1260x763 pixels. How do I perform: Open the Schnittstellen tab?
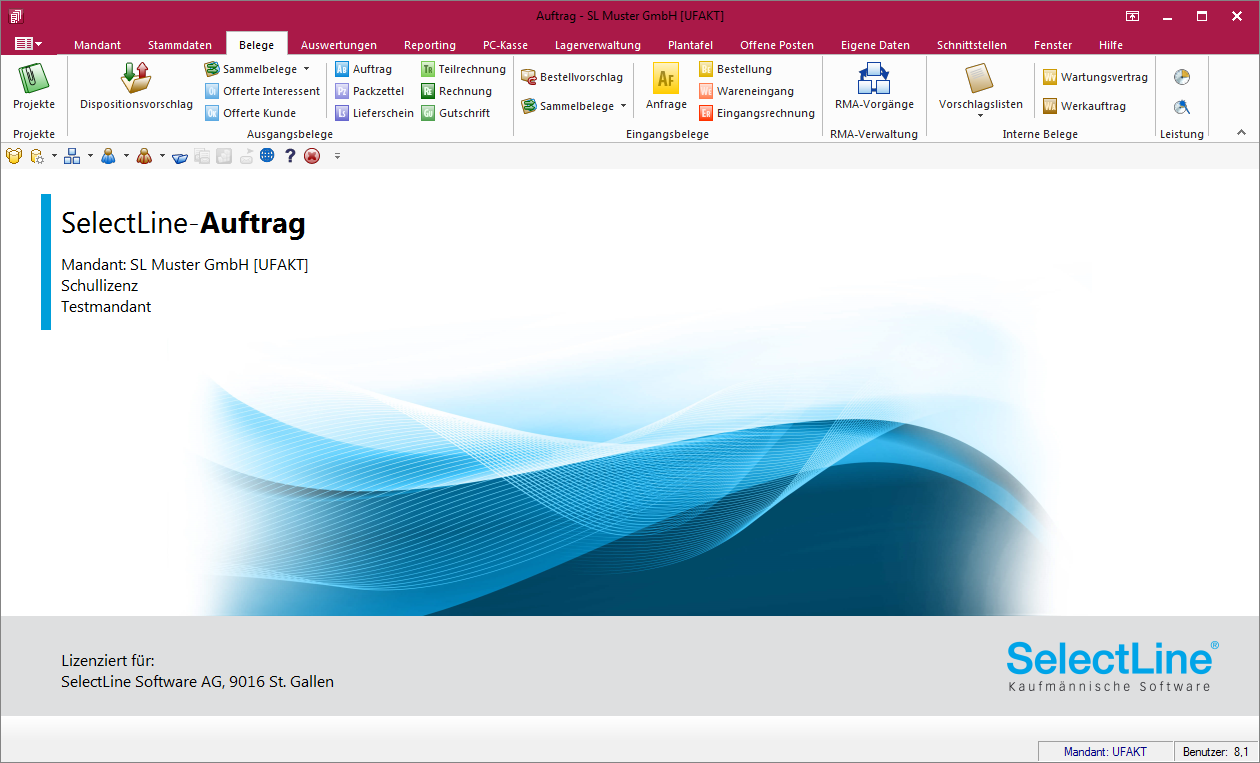(972, 45)
